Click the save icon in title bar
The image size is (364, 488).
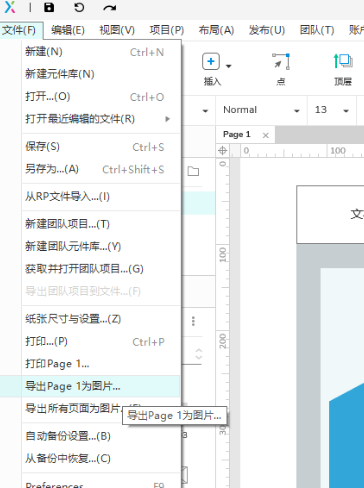[x=49, y=7]
